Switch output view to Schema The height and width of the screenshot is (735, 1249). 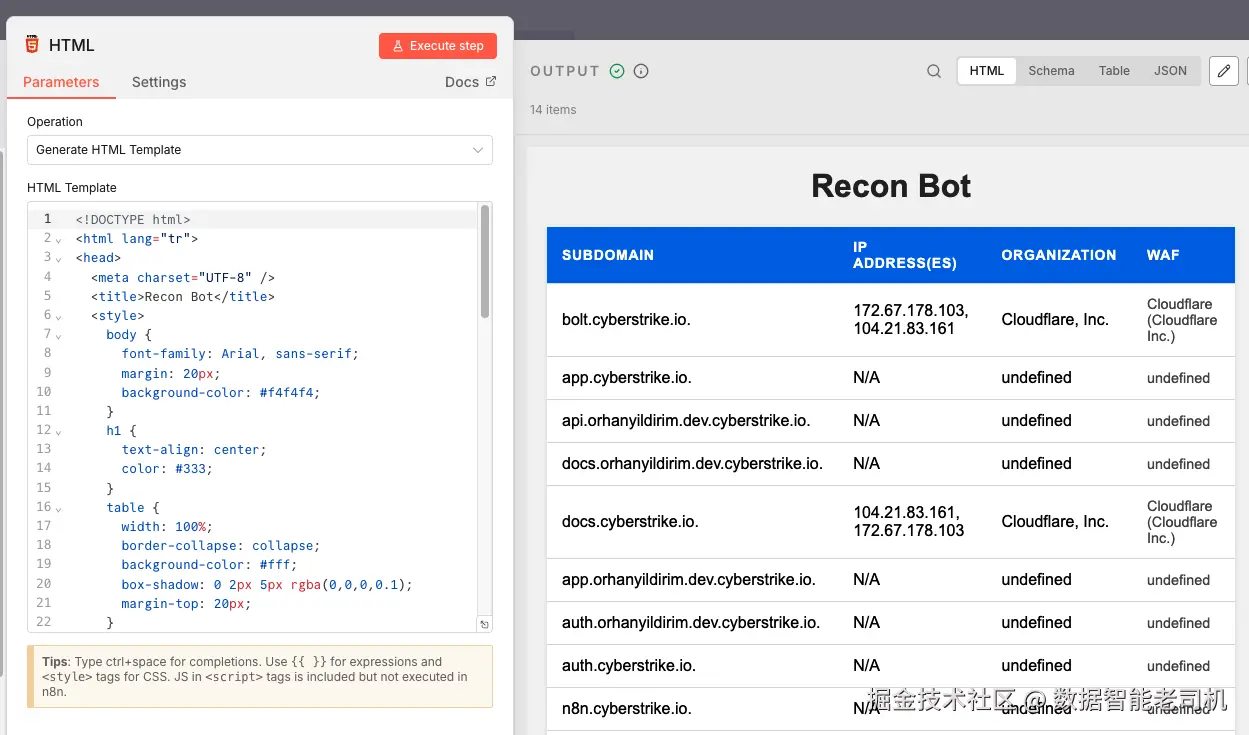(1051, 71)
